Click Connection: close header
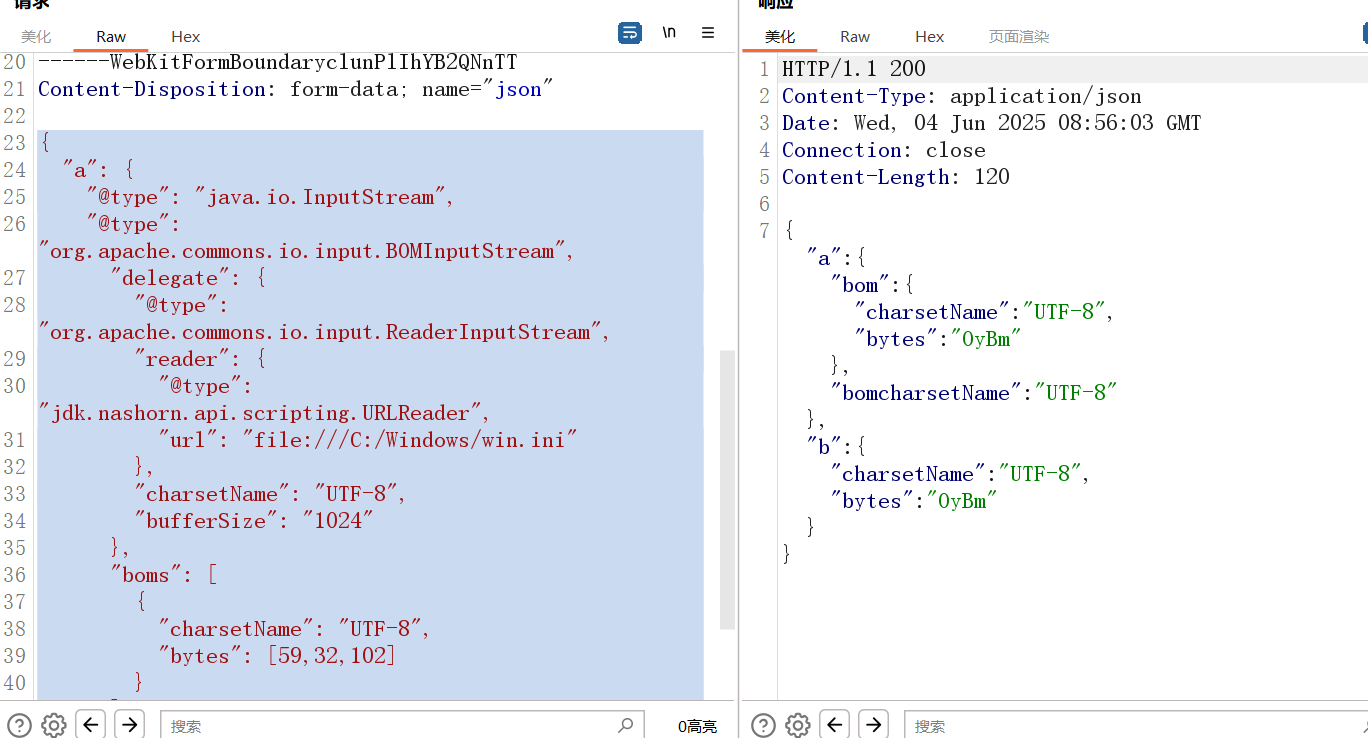 coord(884,150)
